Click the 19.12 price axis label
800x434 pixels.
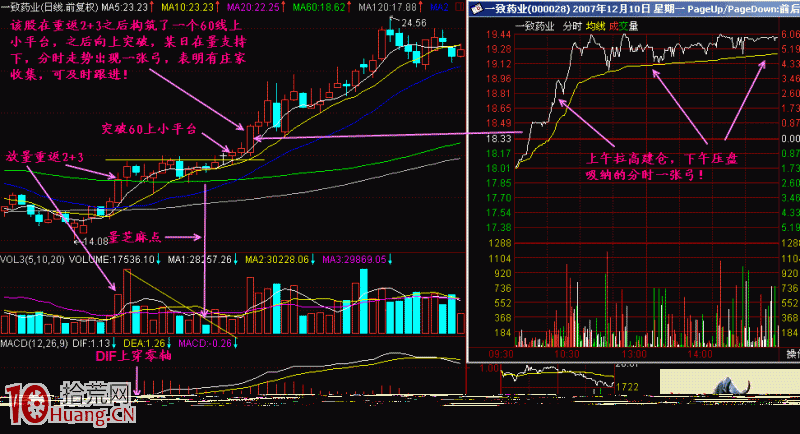(498, 64)
